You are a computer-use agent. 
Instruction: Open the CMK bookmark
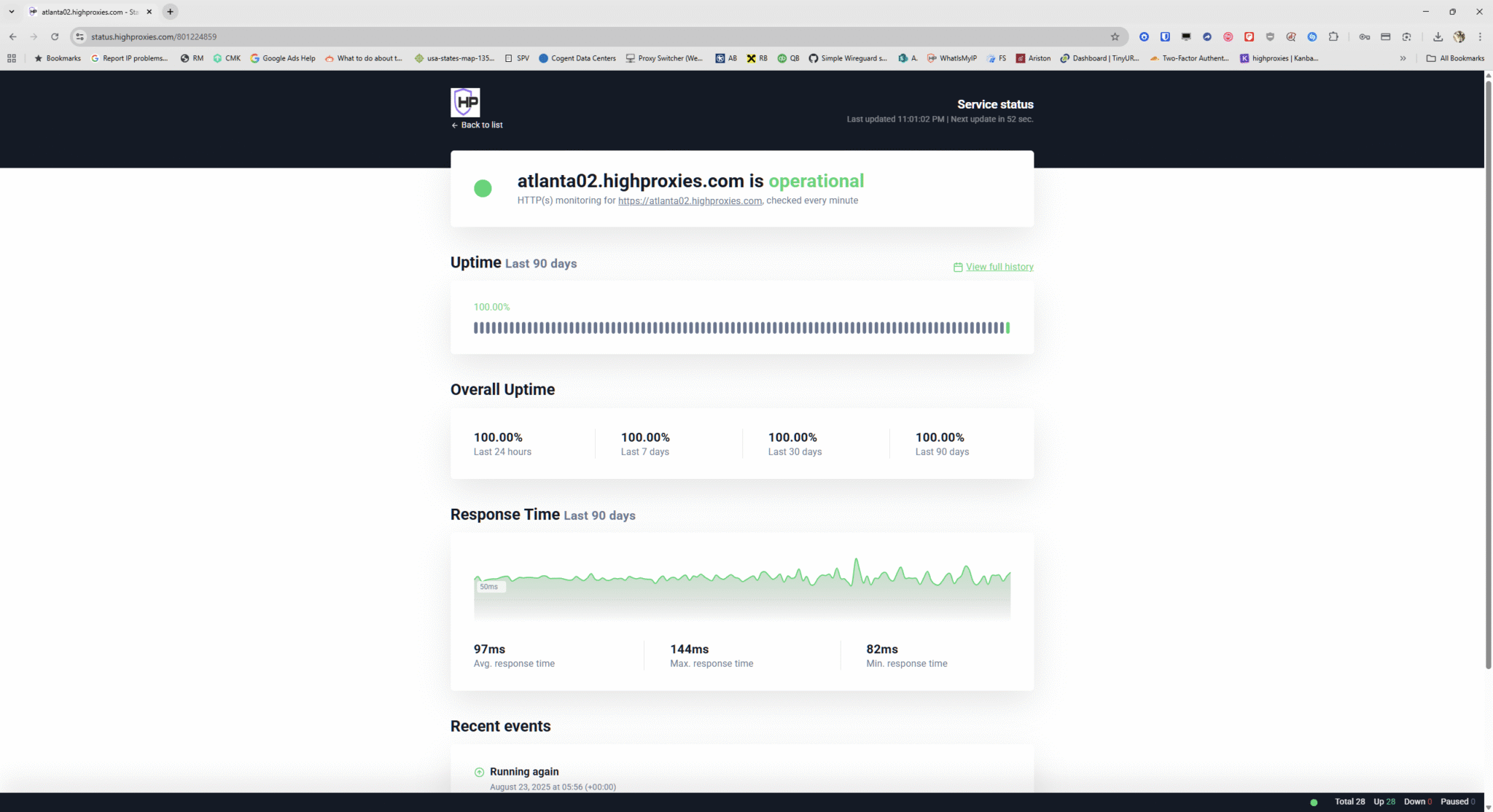point(227,58)
